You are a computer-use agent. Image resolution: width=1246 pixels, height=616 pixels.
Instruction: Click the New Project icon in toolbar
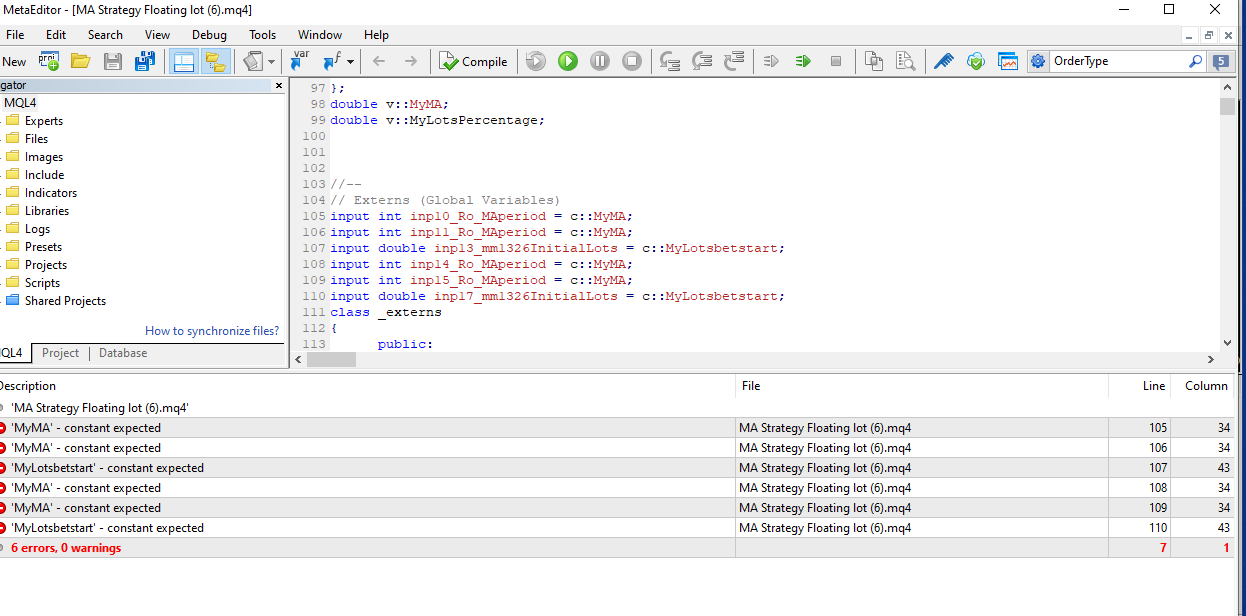[48, 61]
